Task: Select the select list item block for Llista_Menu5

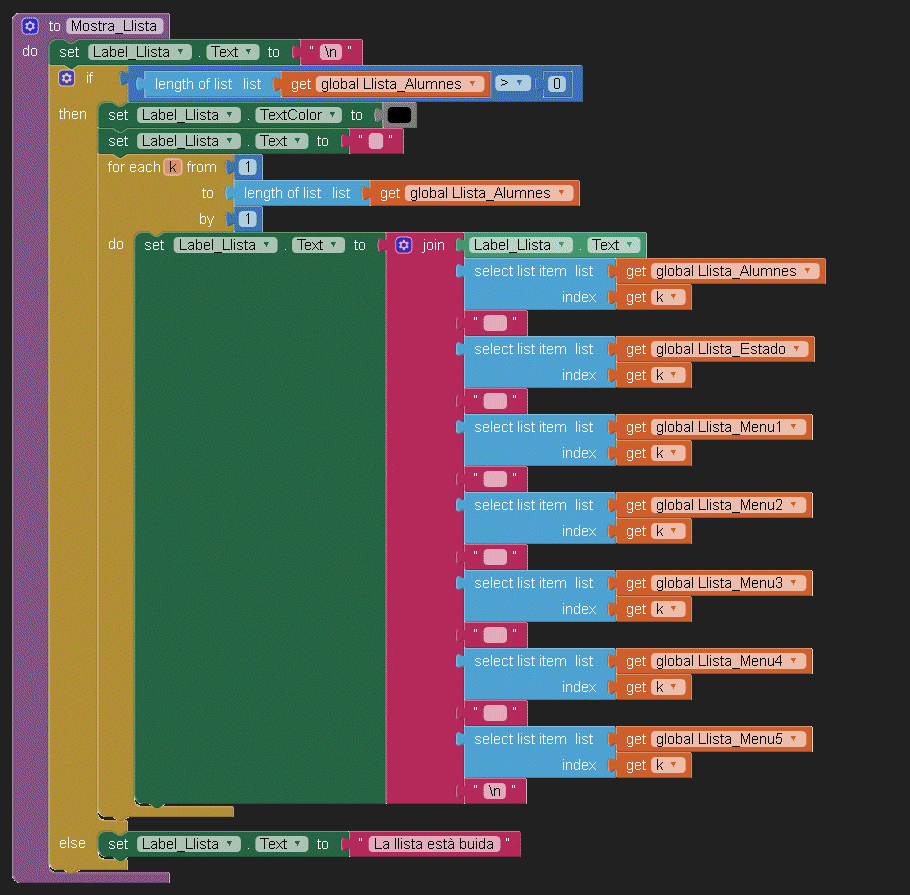Action: [x=520, y=739]
